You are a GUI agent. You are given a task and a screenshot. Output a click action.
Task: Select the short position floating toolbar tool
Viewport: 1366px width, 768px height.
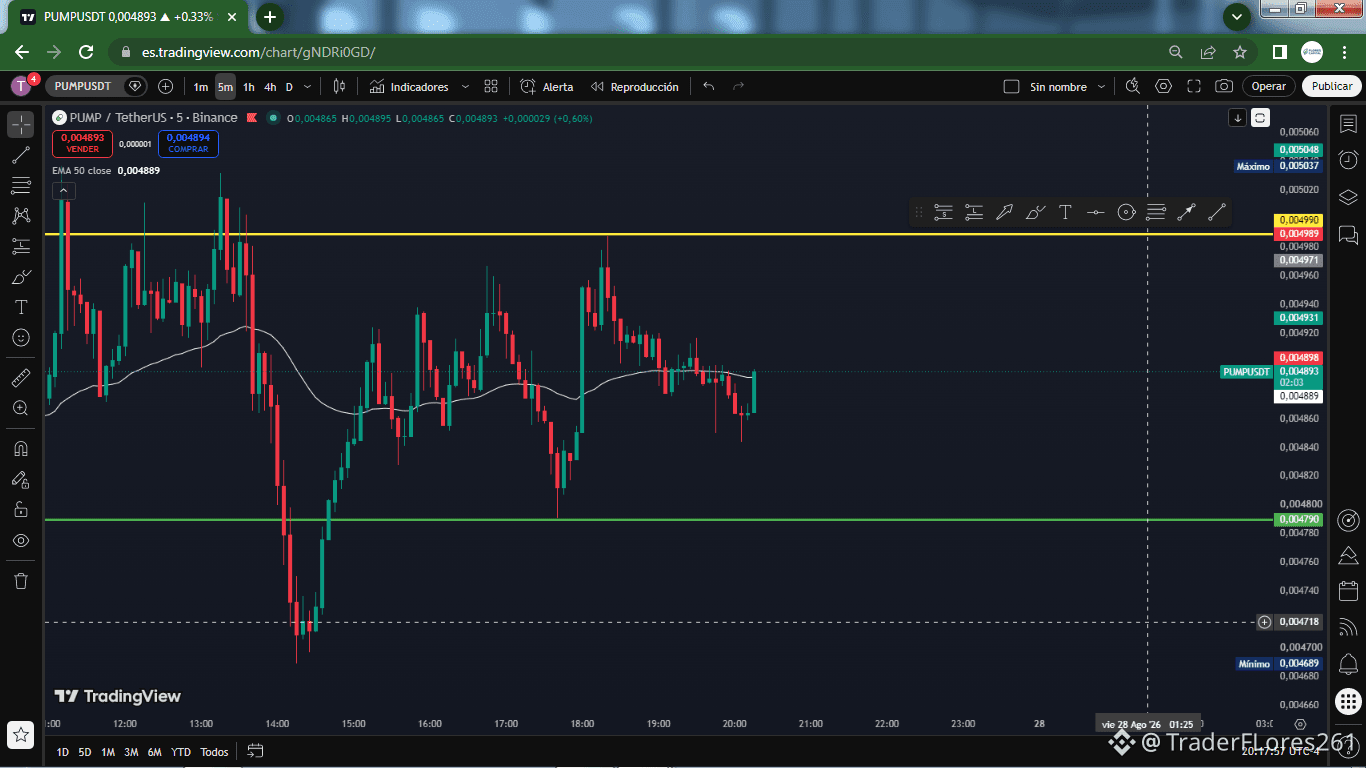[943, 212]
